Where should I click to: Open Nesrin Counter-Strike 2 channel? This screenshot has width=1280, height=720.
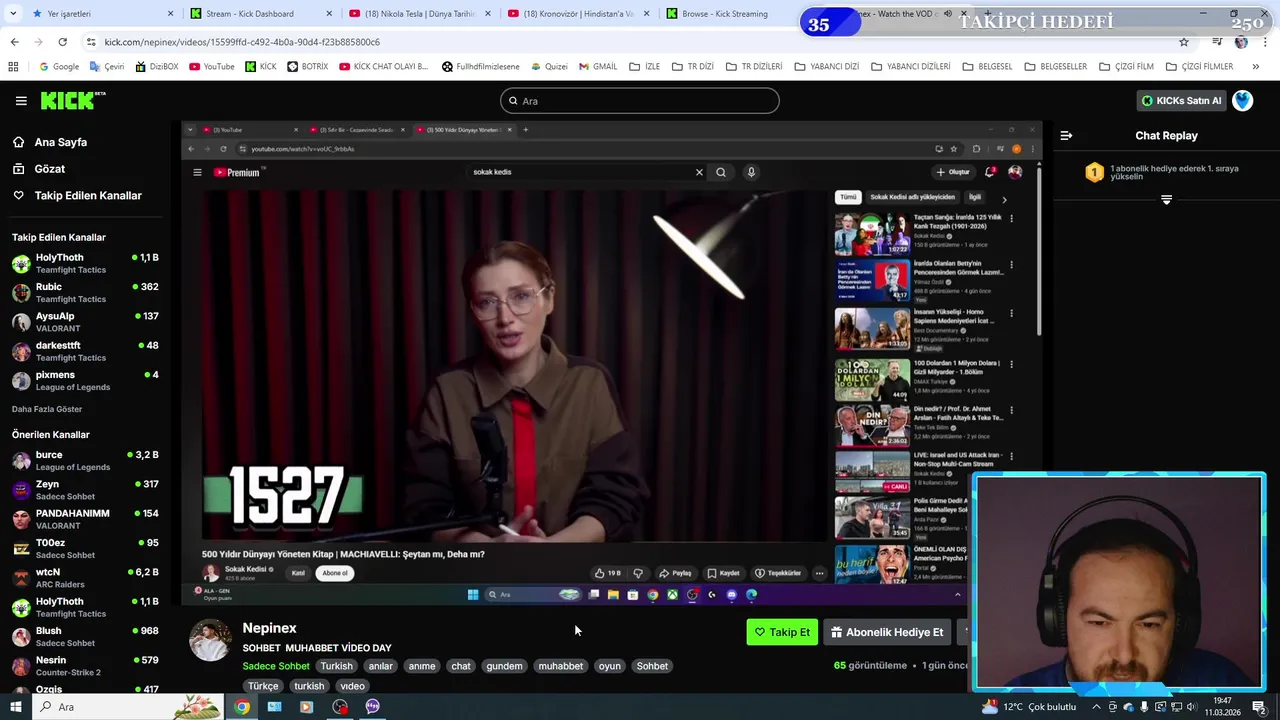point(85,666)
